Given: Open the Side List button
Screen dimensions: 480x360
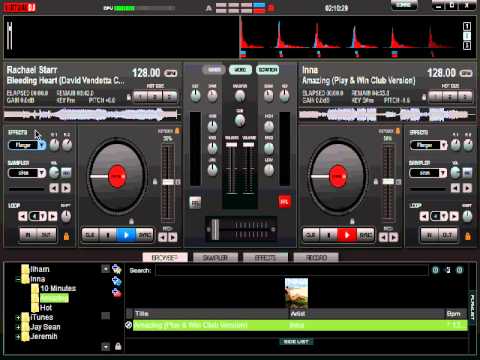Looking at the screenshot, I should 296,342.
